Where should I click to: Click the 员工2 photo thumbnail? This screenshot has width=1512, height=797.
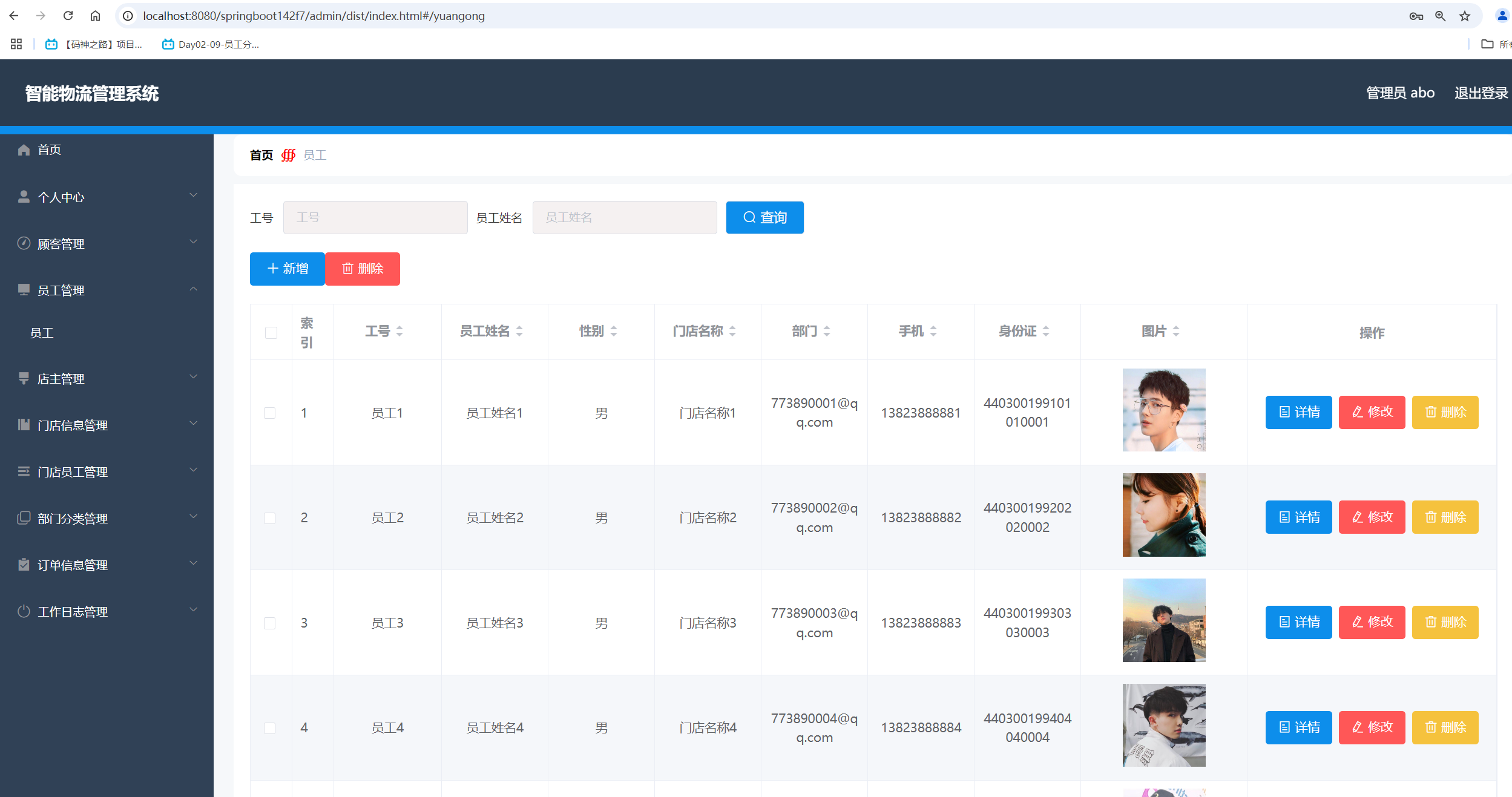coord(1163,515)
